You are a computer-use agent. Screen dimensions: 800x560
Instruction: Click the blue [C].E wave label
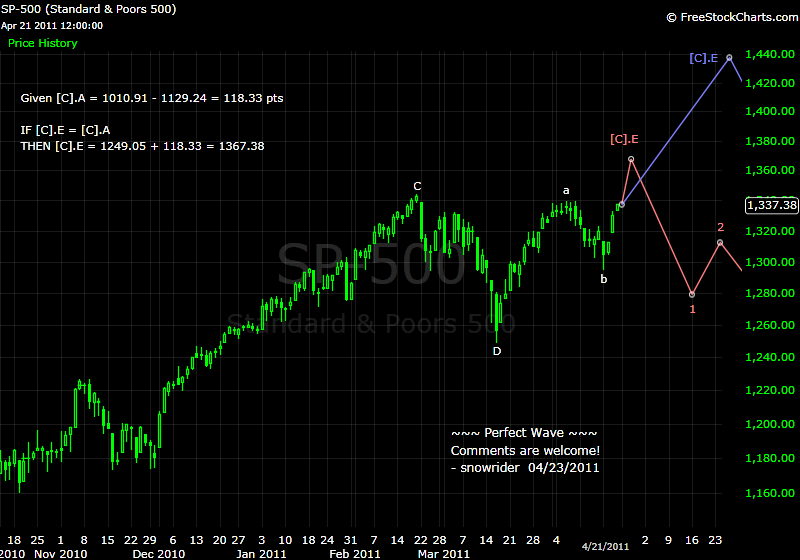704,58
